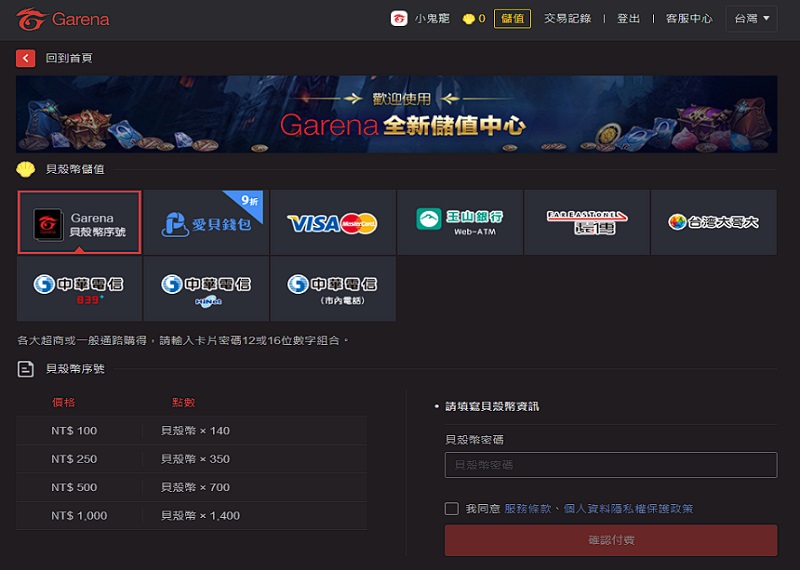
Task: Open 交易記錄 in top navigation
Action: point(567,19)
